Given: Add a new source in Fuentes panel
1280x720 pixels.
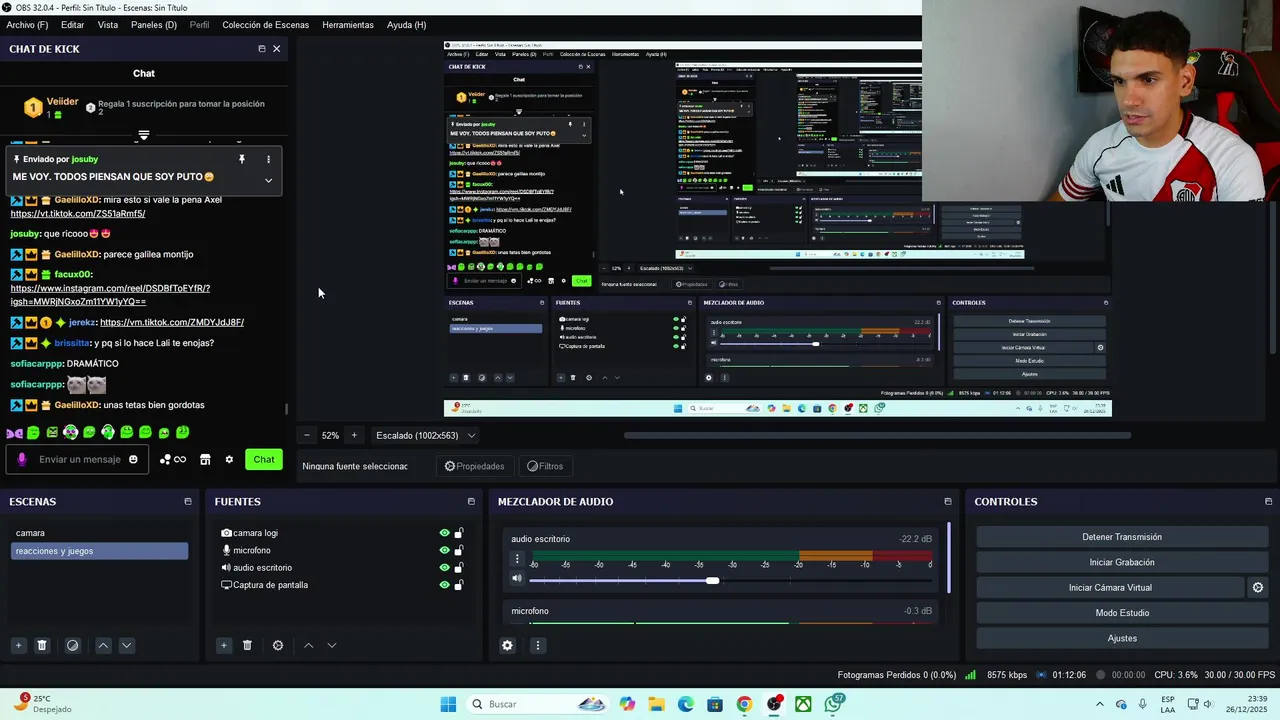Looking at the screenshot, I should 224,646.
